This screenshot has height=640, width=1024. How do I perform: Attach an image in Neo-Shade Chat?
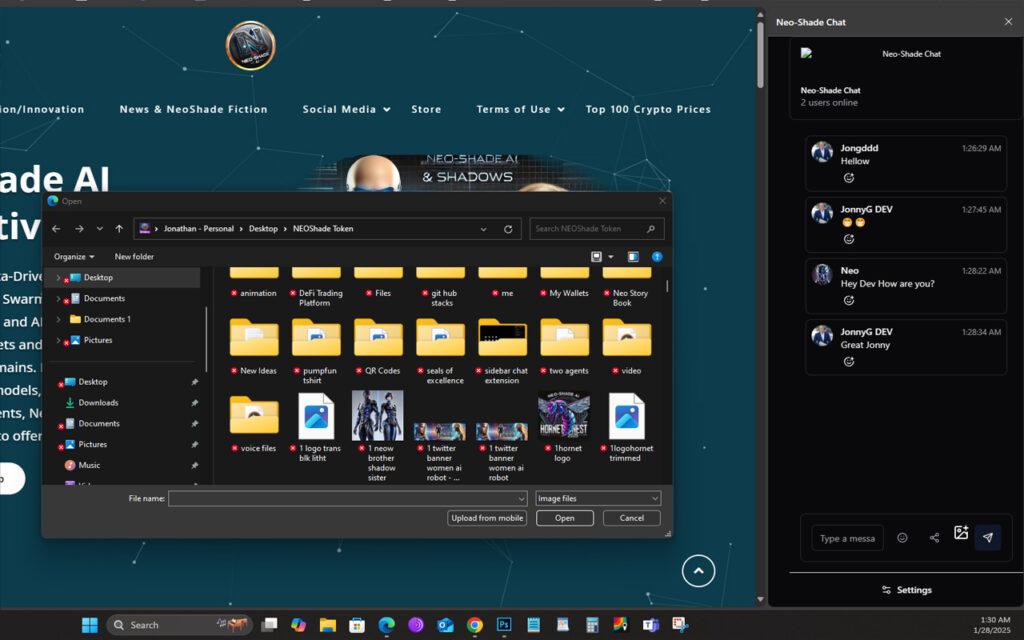click(x=961, y=533)
